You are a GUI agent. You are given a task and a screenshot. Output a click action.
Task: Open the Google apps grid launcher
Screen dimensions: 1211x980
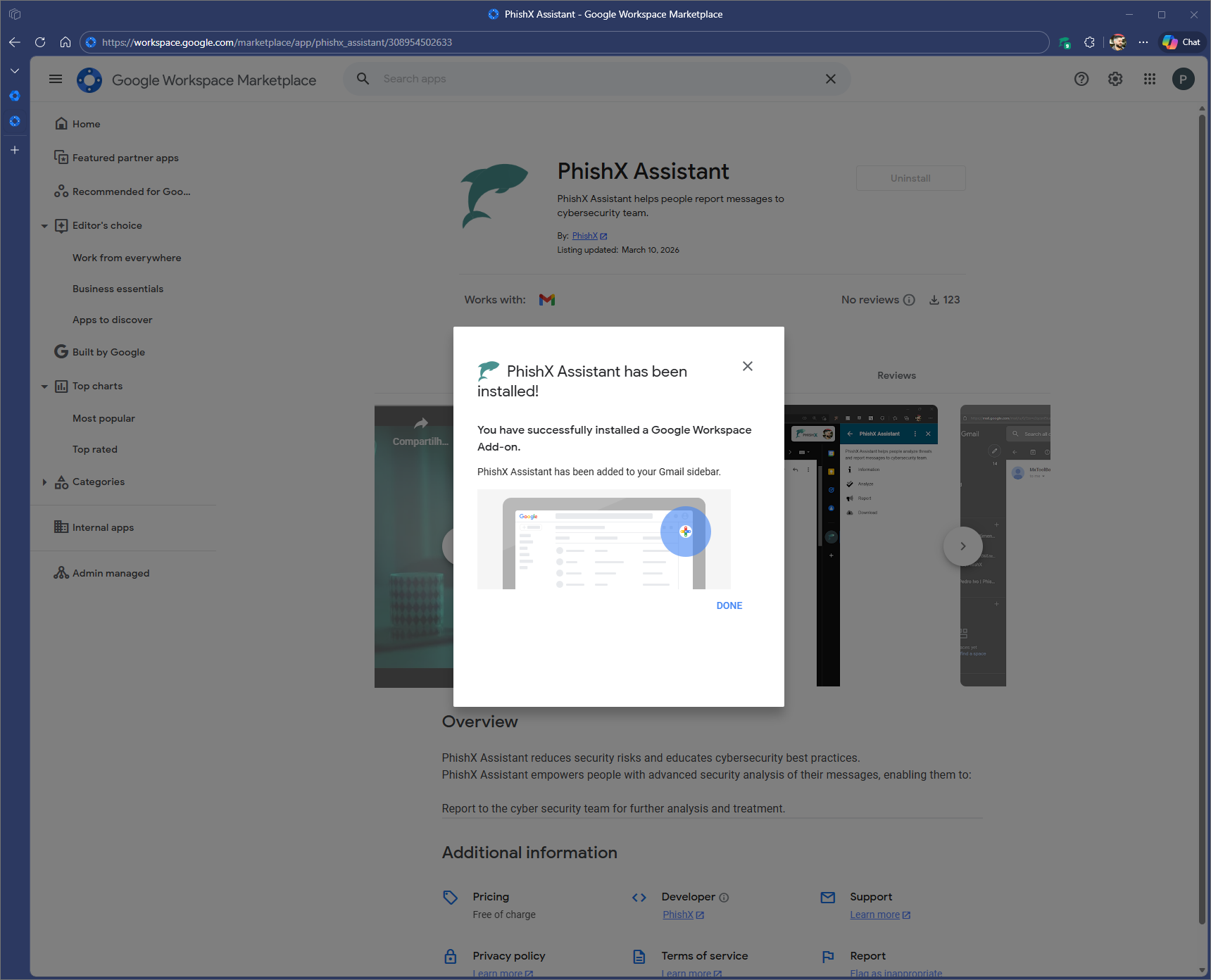coord(1149,79)
